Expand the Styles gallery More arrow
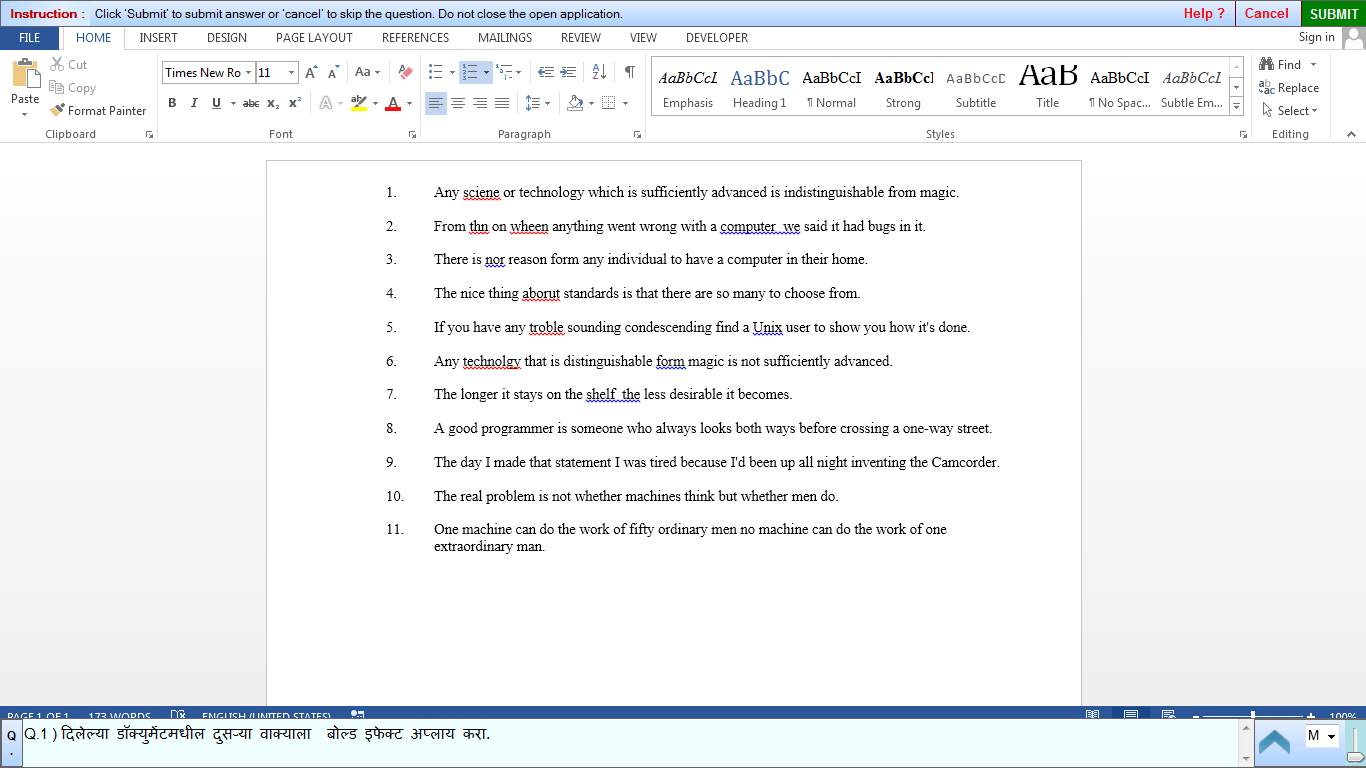Viewport: 1366px width, 768px height. (x=1237, y=107)
